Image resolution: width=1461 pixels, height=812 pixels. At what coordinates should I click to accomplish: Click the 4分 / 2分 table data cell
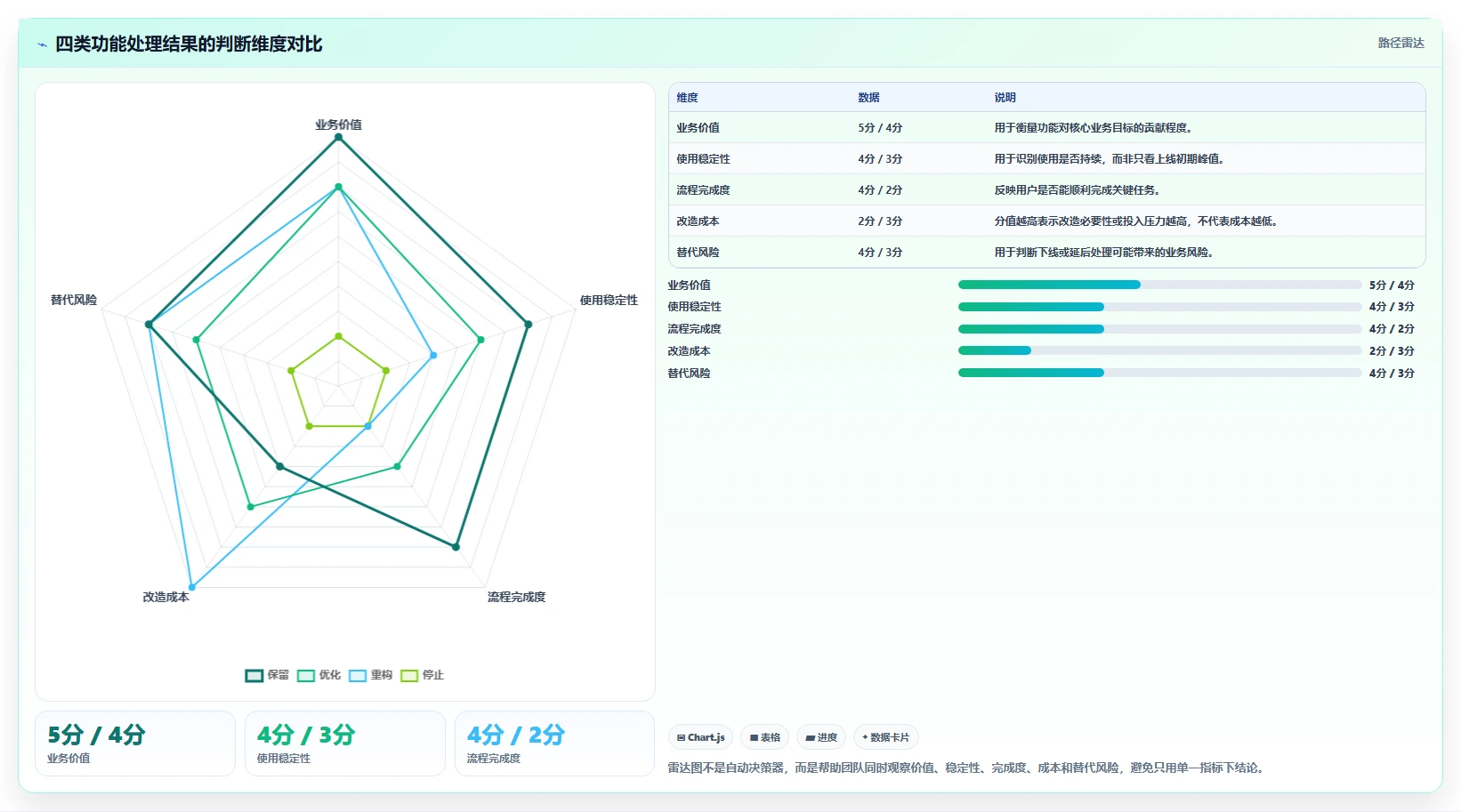880,190
